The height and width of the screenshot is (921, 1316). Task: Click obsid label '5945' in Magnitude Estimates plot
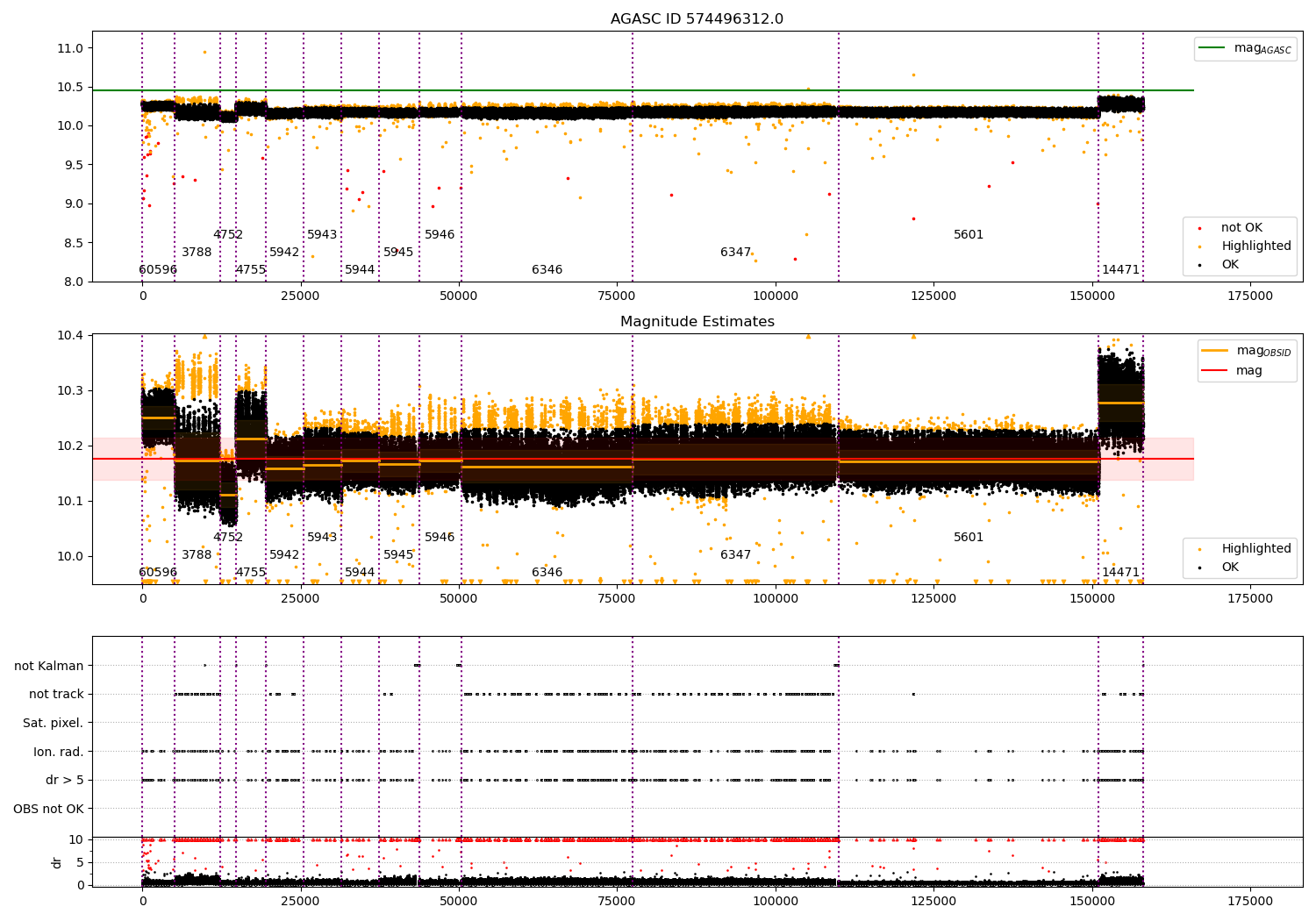(x=398, y=554)
